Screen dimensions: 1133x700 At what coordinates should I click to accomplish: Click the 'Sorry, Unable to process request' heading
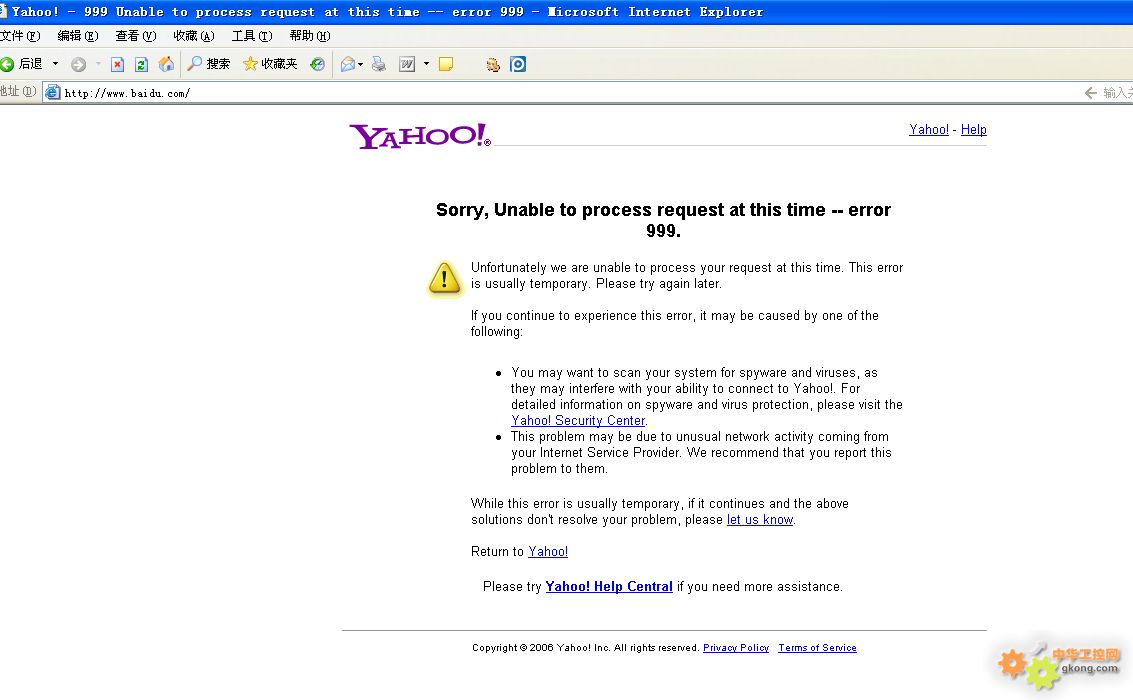coord(663,220)
